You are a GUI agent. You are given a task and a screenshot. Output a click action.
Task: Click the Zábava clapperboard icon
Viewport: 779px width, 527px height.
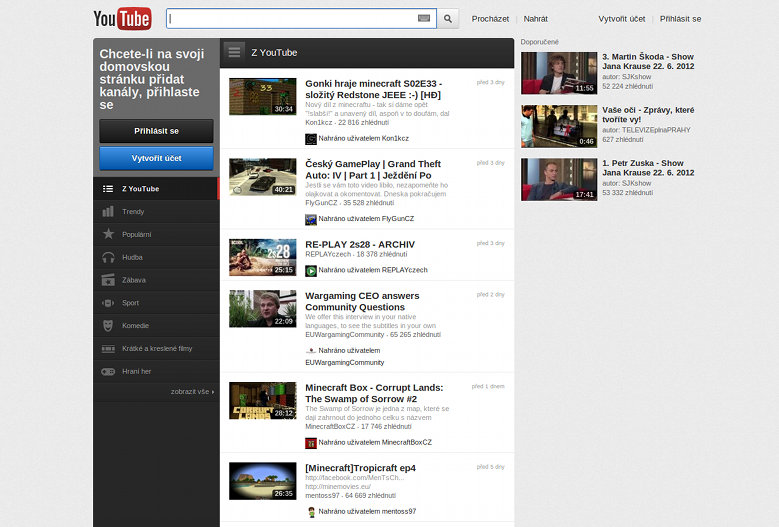(108, 280)
